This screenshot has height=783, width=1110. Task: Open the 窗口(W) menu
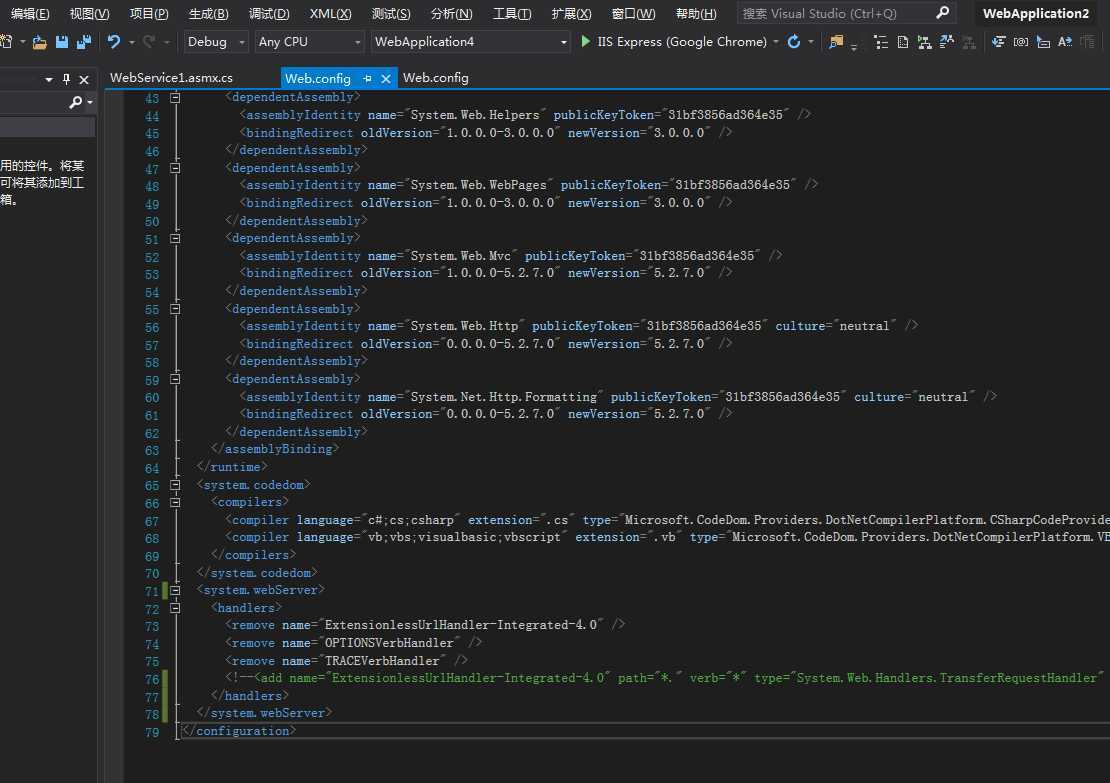coord(633,13)
